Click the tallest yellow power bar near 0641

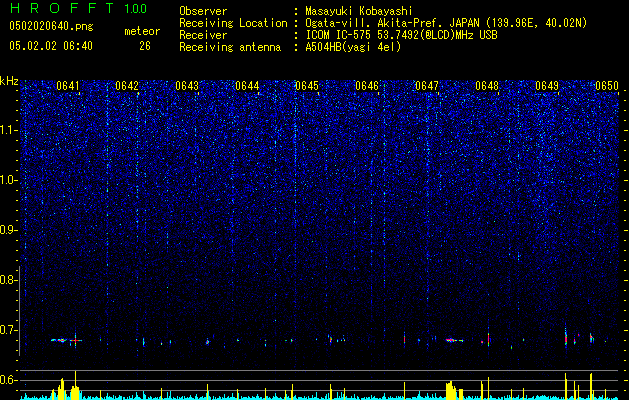click(x=75, y=385)
